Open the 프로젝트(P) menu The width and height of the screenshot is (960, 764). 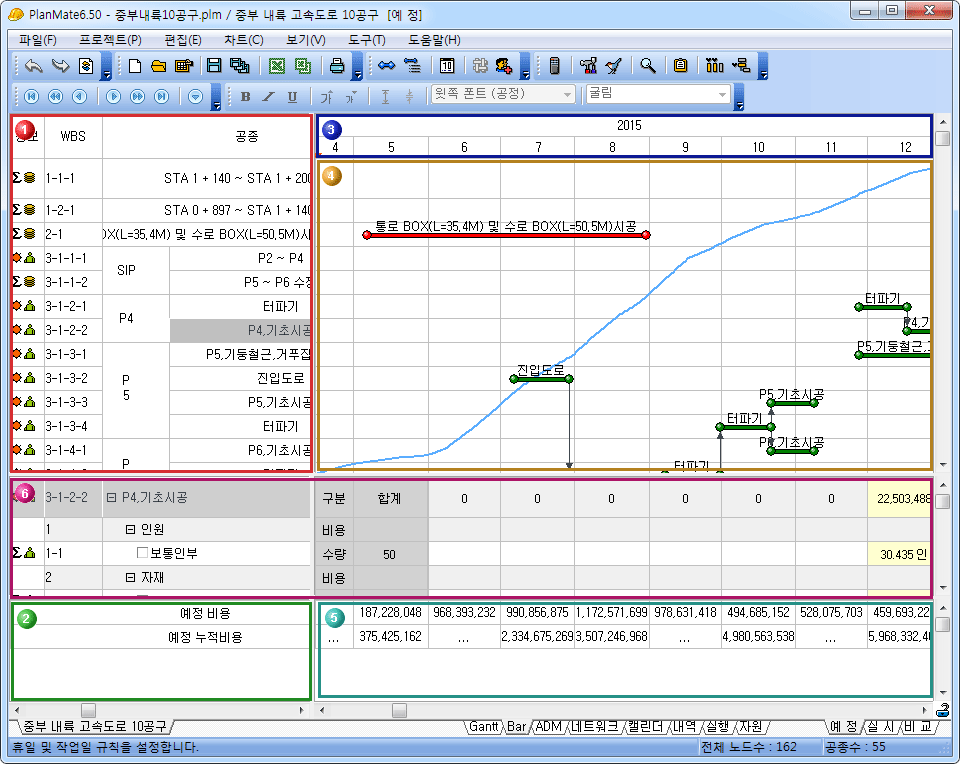tap(110, 40)
